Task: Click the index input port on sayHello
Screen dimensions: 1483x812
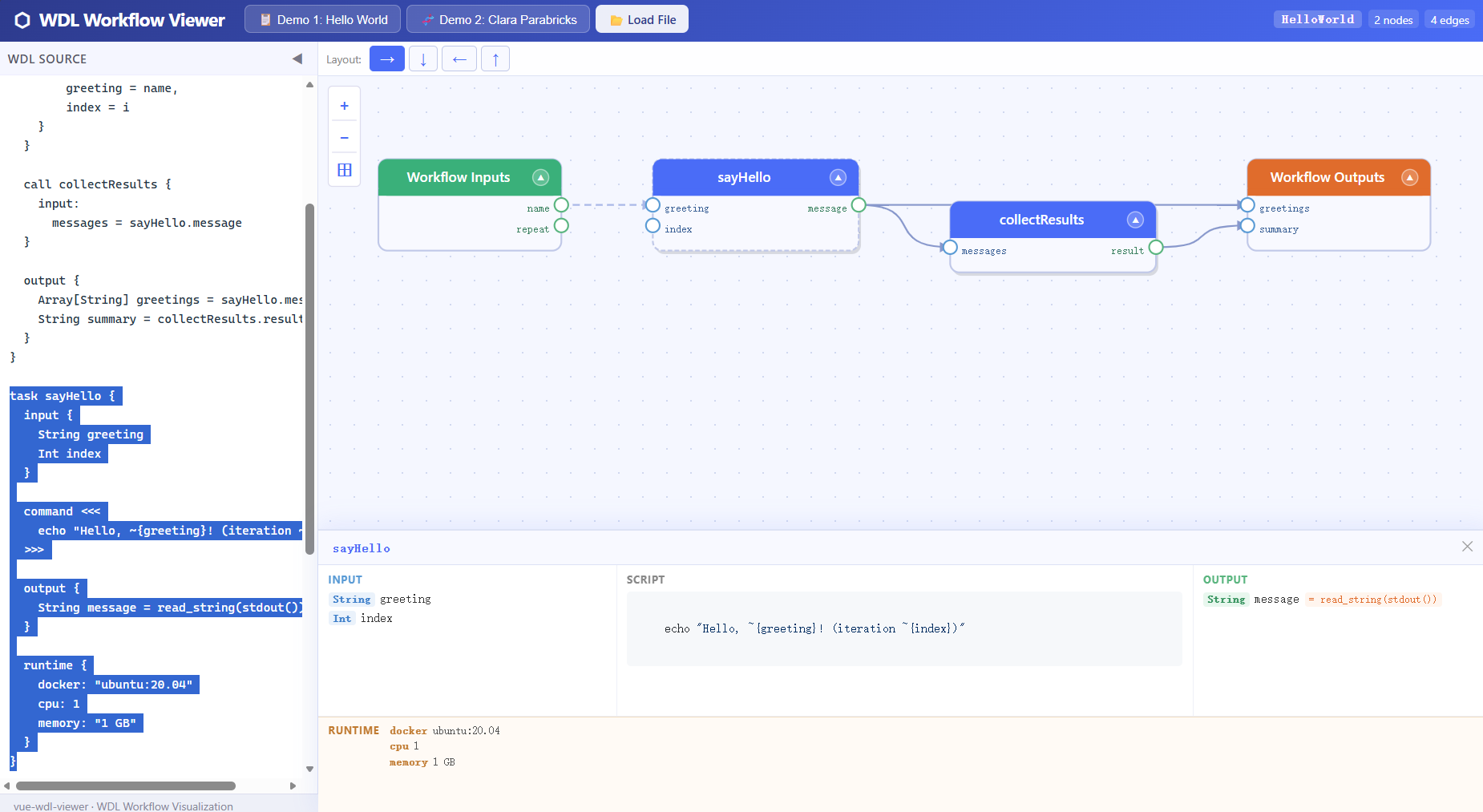Action: click(x=653, y=226)
